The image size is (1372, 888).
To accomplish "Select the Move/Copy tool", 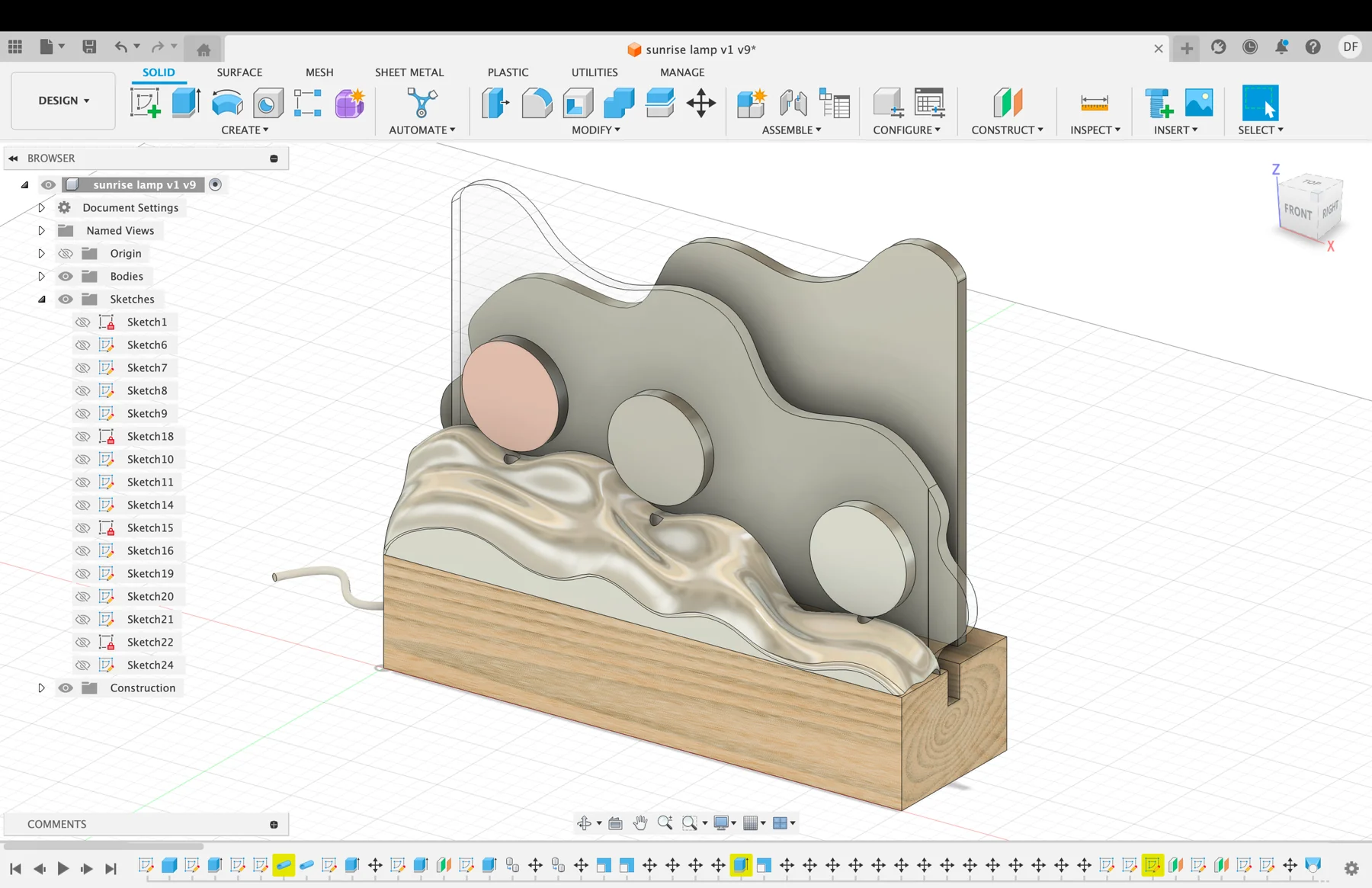I will (700, 103).
